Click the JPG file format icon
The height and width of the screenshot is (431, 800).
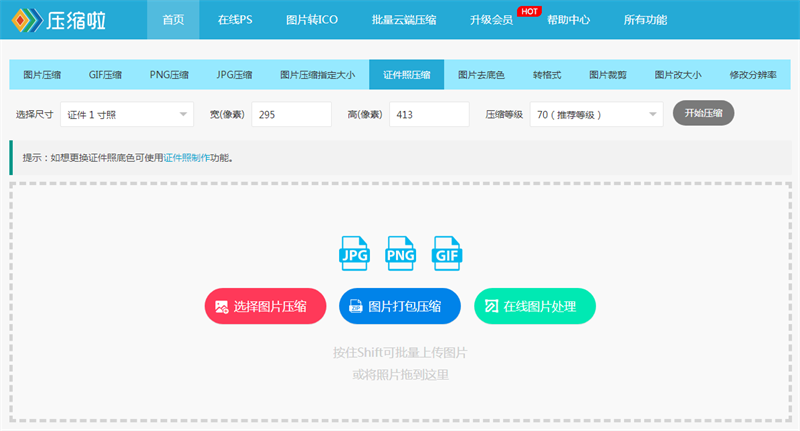354,253
